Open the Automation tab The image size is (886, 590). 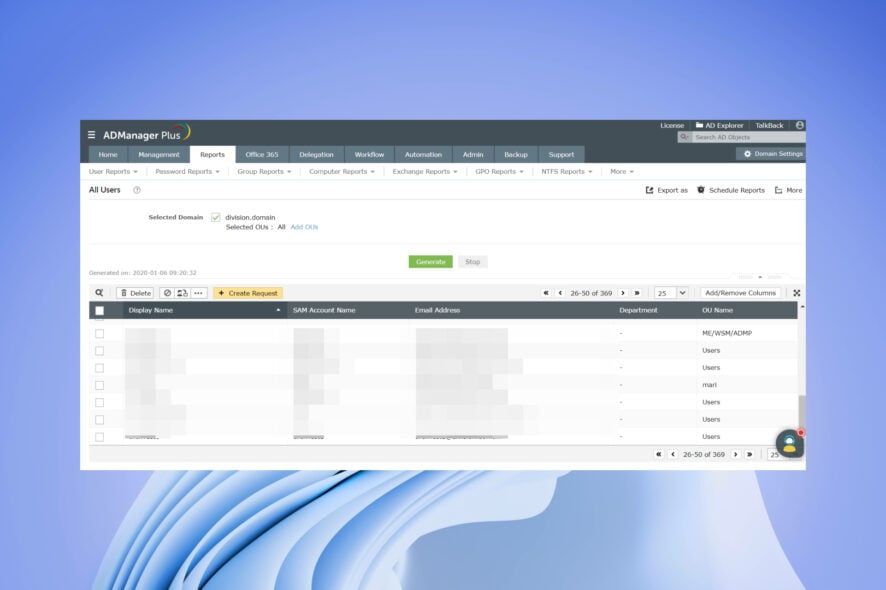tap(423, 154)
